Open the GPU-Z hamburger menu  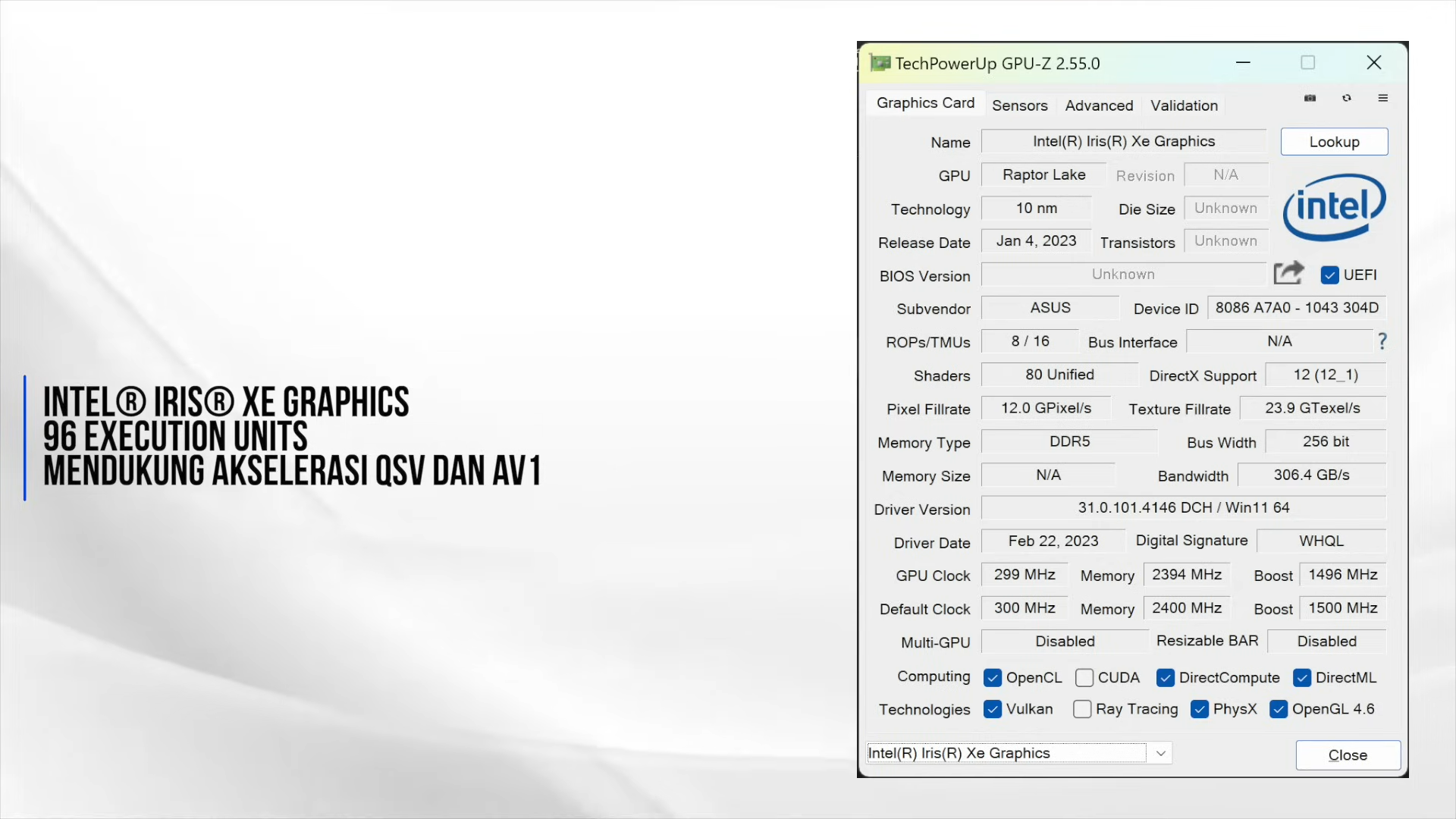point(1383,98)
